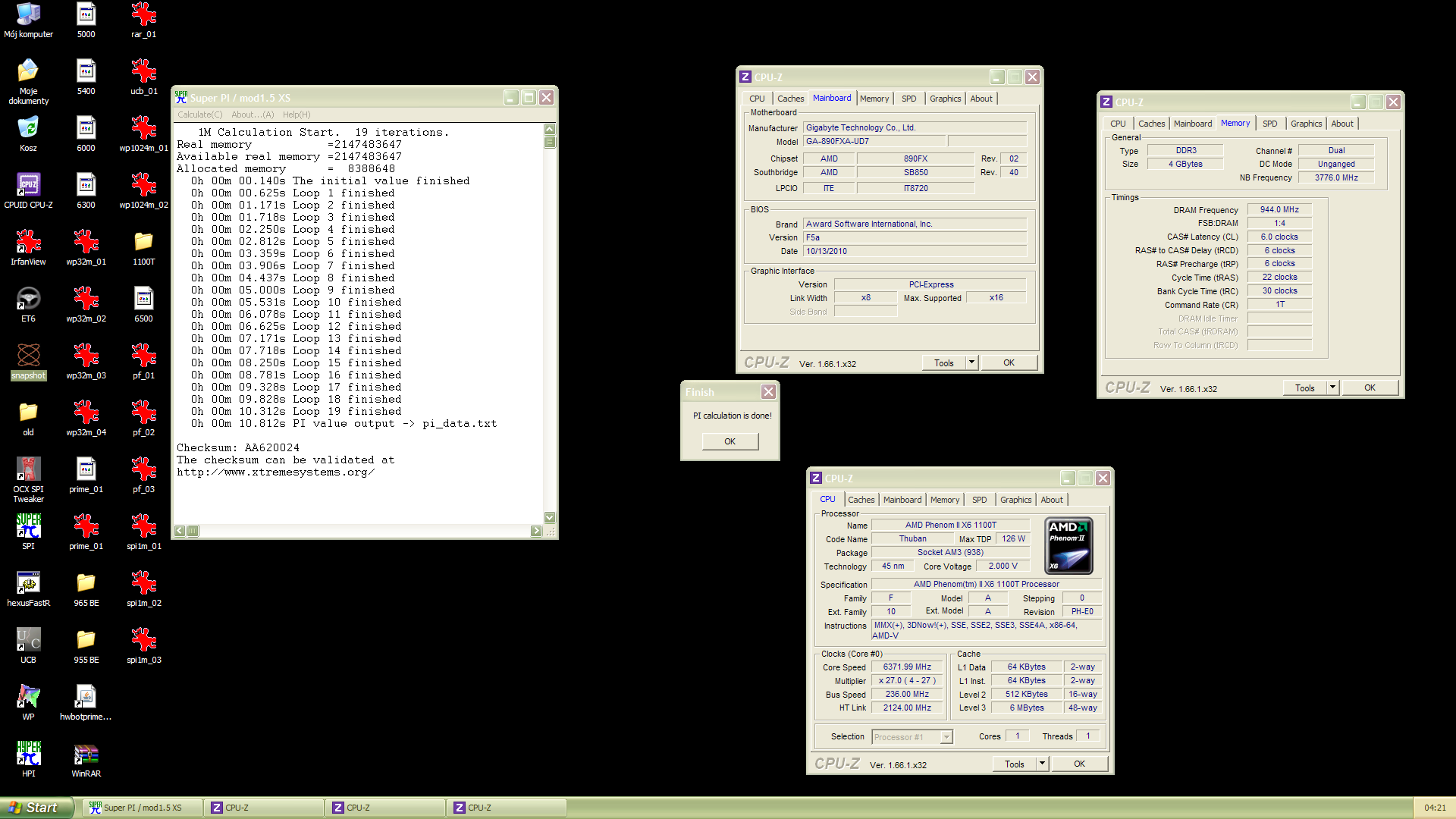
Task: Click Super PI horizontal scrollbar right arrow
Action: click(x=536, y=531)
